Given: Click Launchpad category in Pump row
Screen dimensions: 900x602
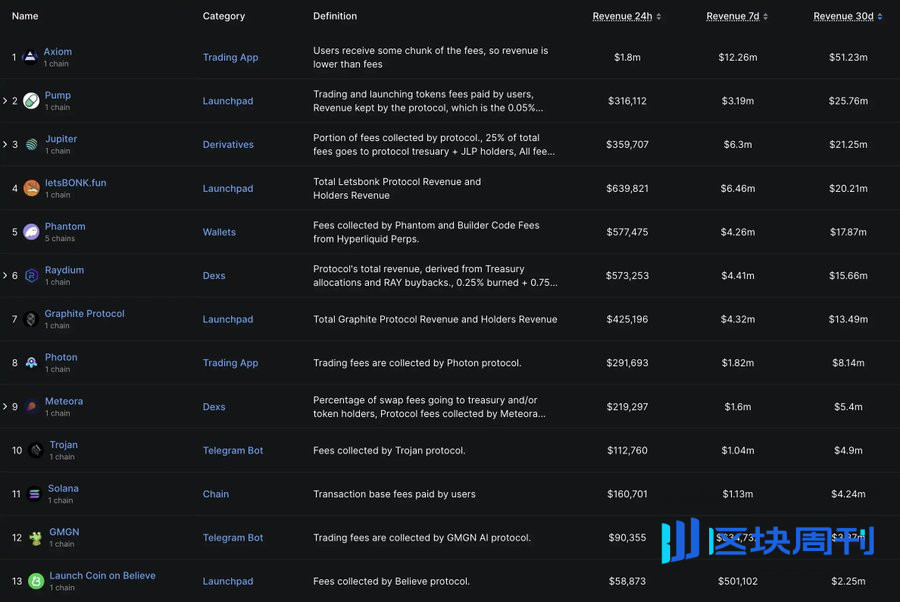Looking at the screenshot, I should tap(228, 101).
